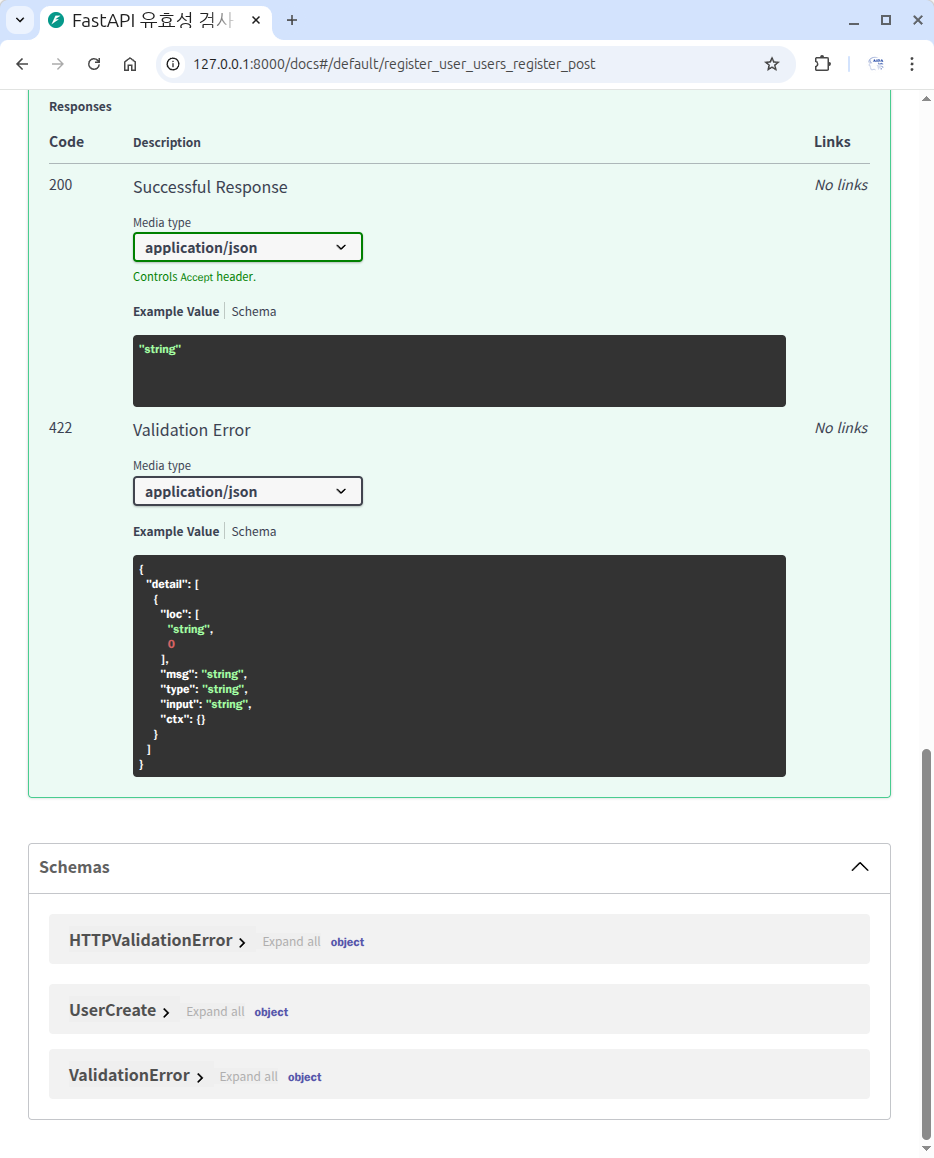Click the Links column header
The height and width of the screenshot is (1158, 934).
pyautogui.click(x=832, y=142)
